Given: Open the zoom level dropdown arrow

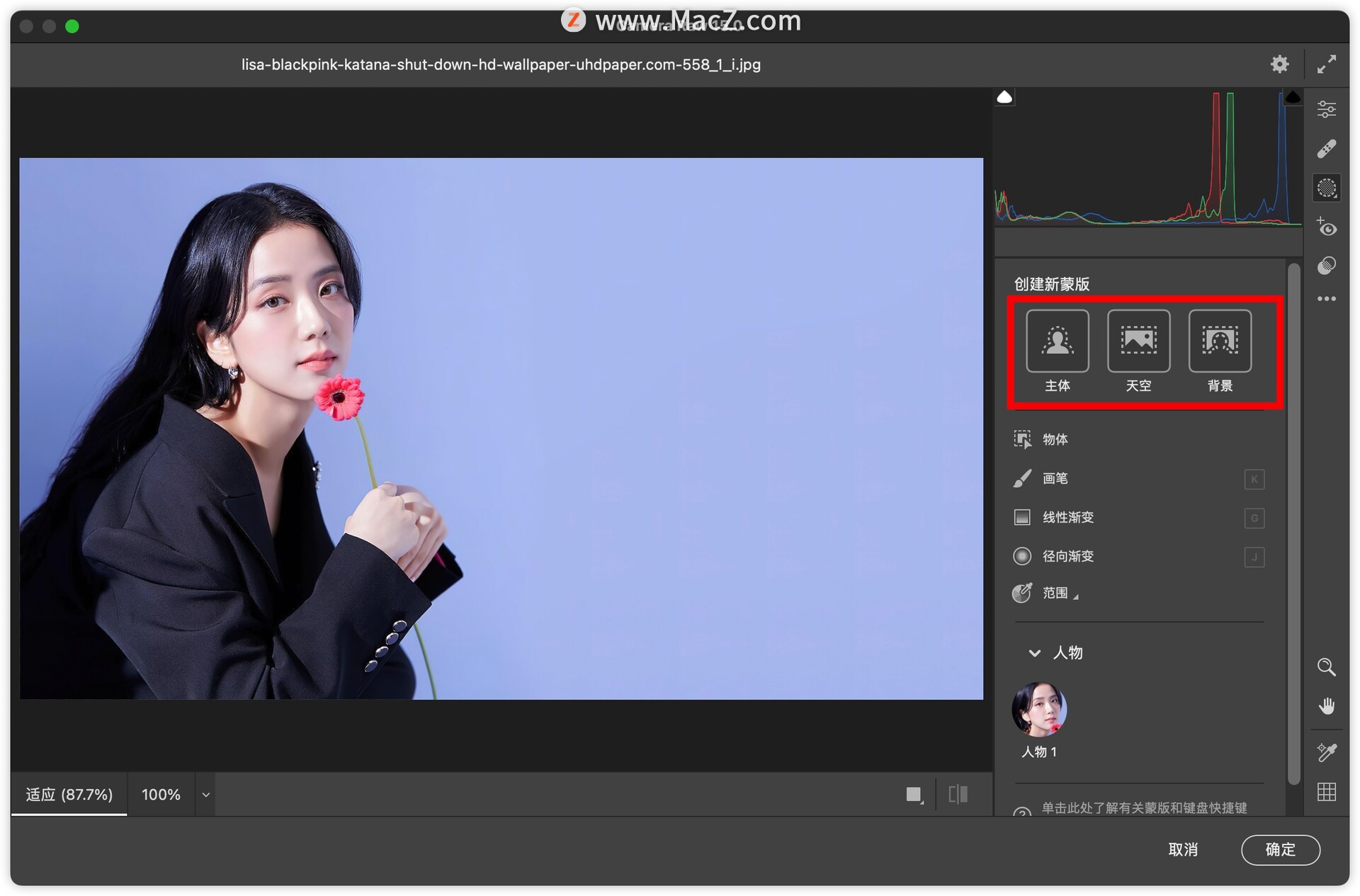Looking at the screenshot, I should pos(205,795).
